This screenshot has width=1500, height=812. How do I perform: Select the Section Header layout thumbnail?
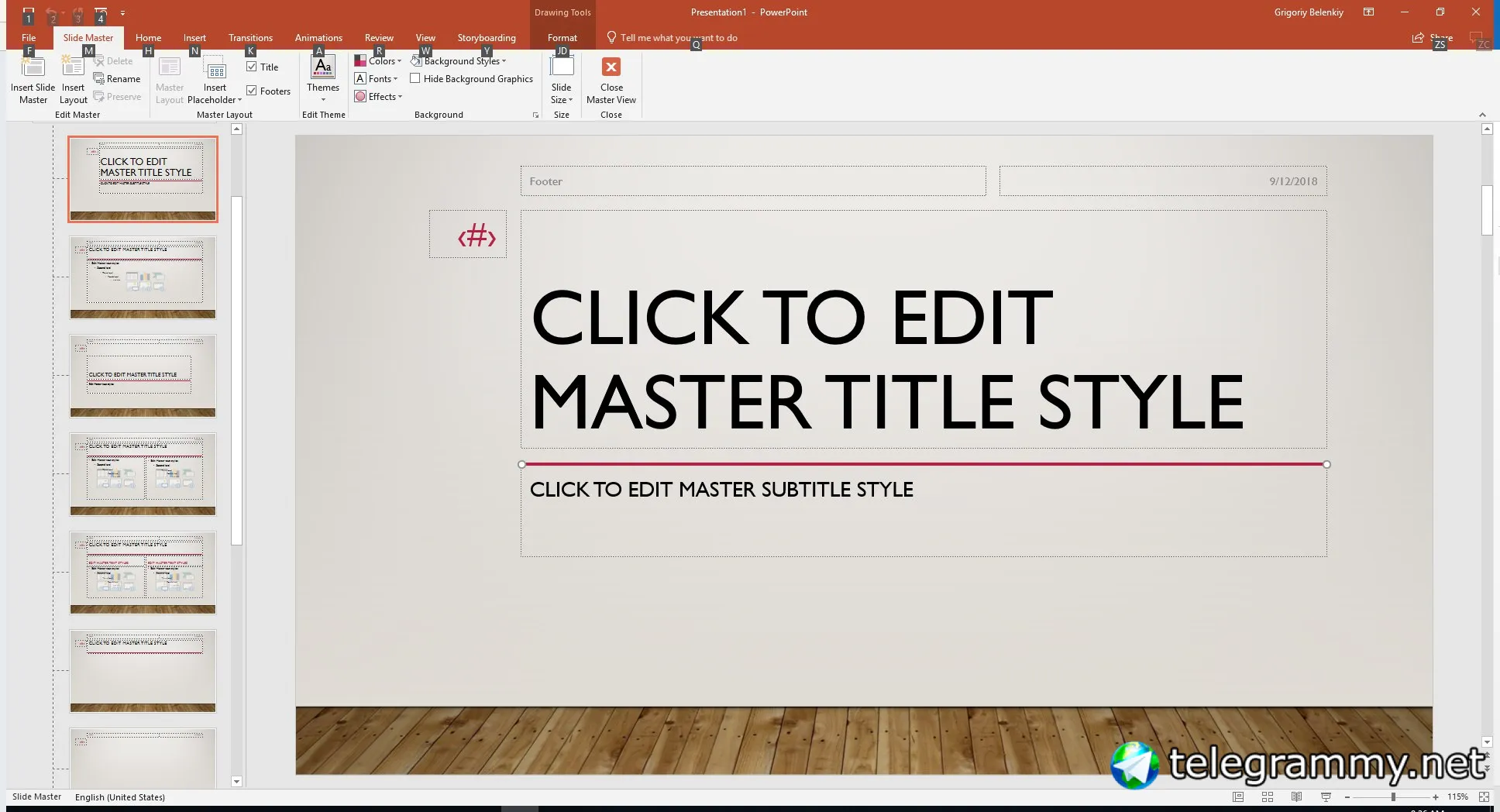tap(143, 376)
